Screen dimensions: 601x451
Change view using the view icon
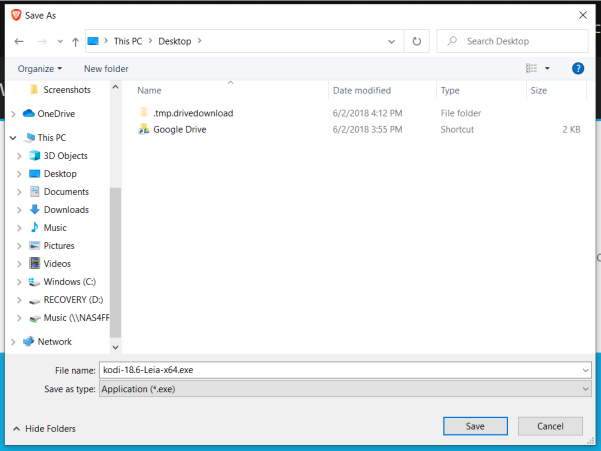(x=531, y=68)
